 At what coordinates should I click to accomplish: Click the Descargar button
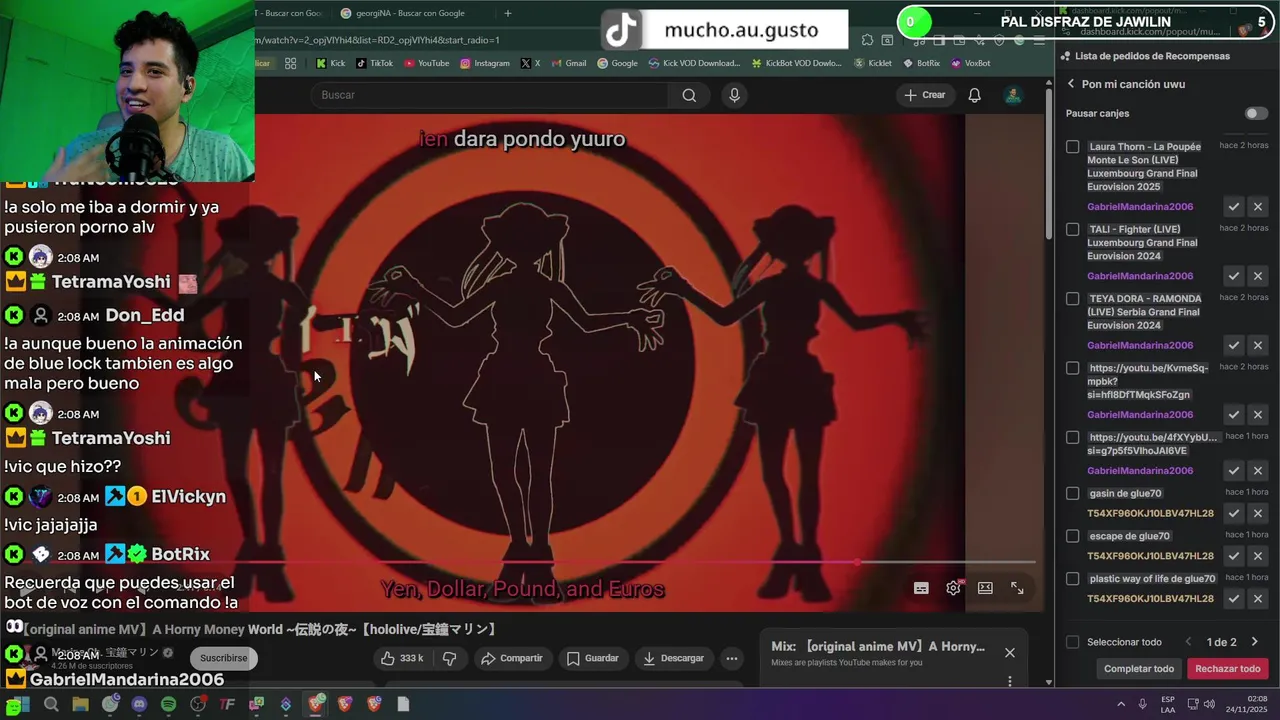pos(673,658)
